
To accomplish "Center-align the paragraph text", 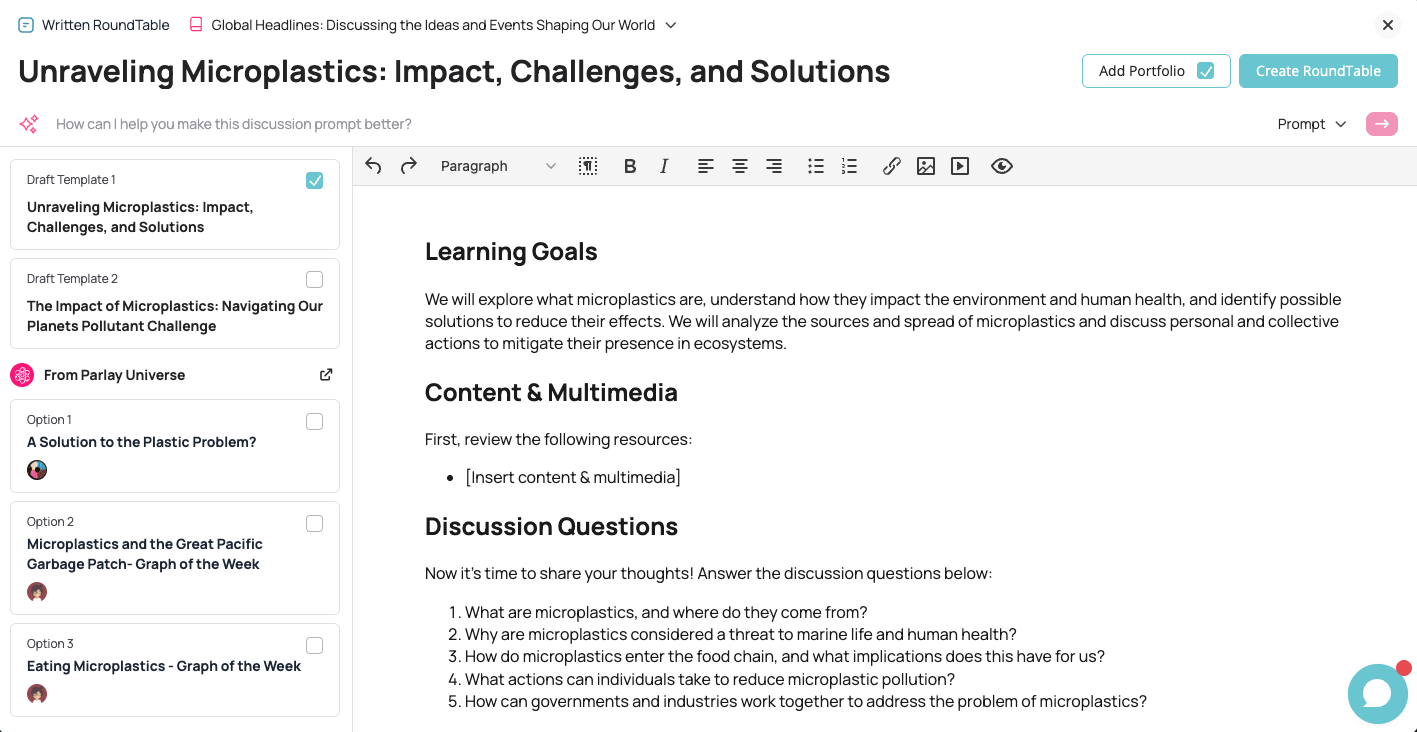I will (x=740, y=166).
